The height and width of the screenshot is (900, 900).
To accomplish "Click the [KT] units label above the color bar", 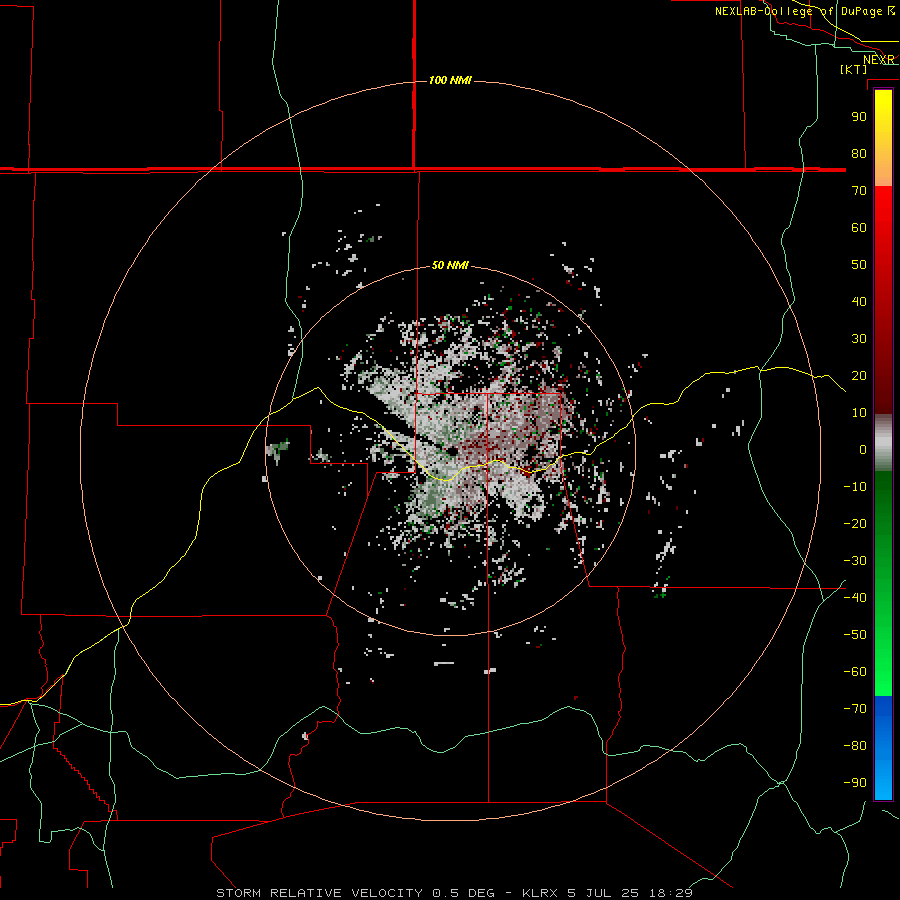I will [854, 69].
